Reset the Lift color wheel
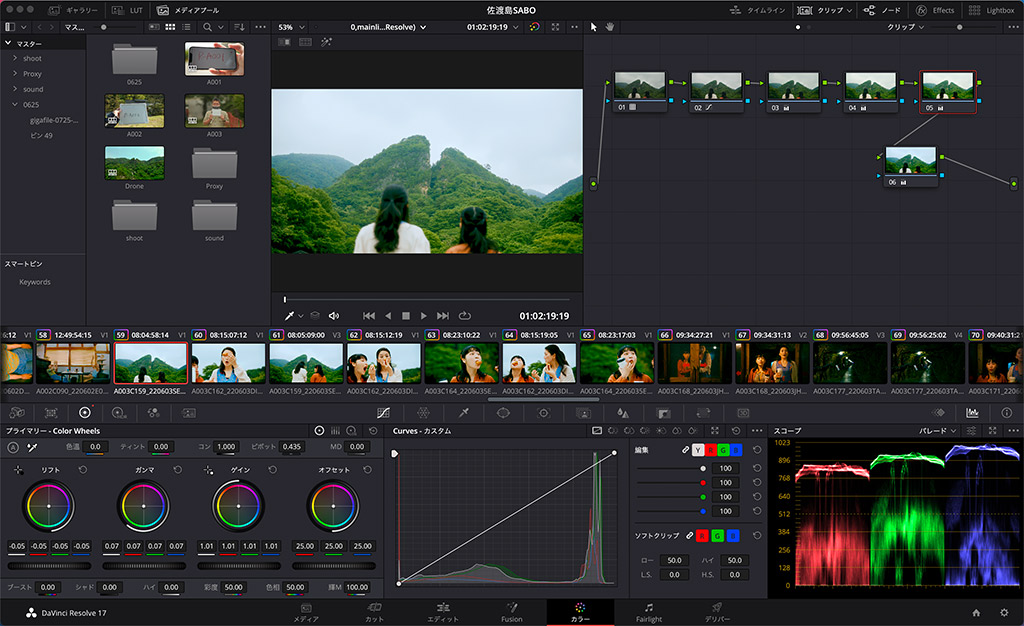This screenshot has width=1024, height=626. pos(83,469)
